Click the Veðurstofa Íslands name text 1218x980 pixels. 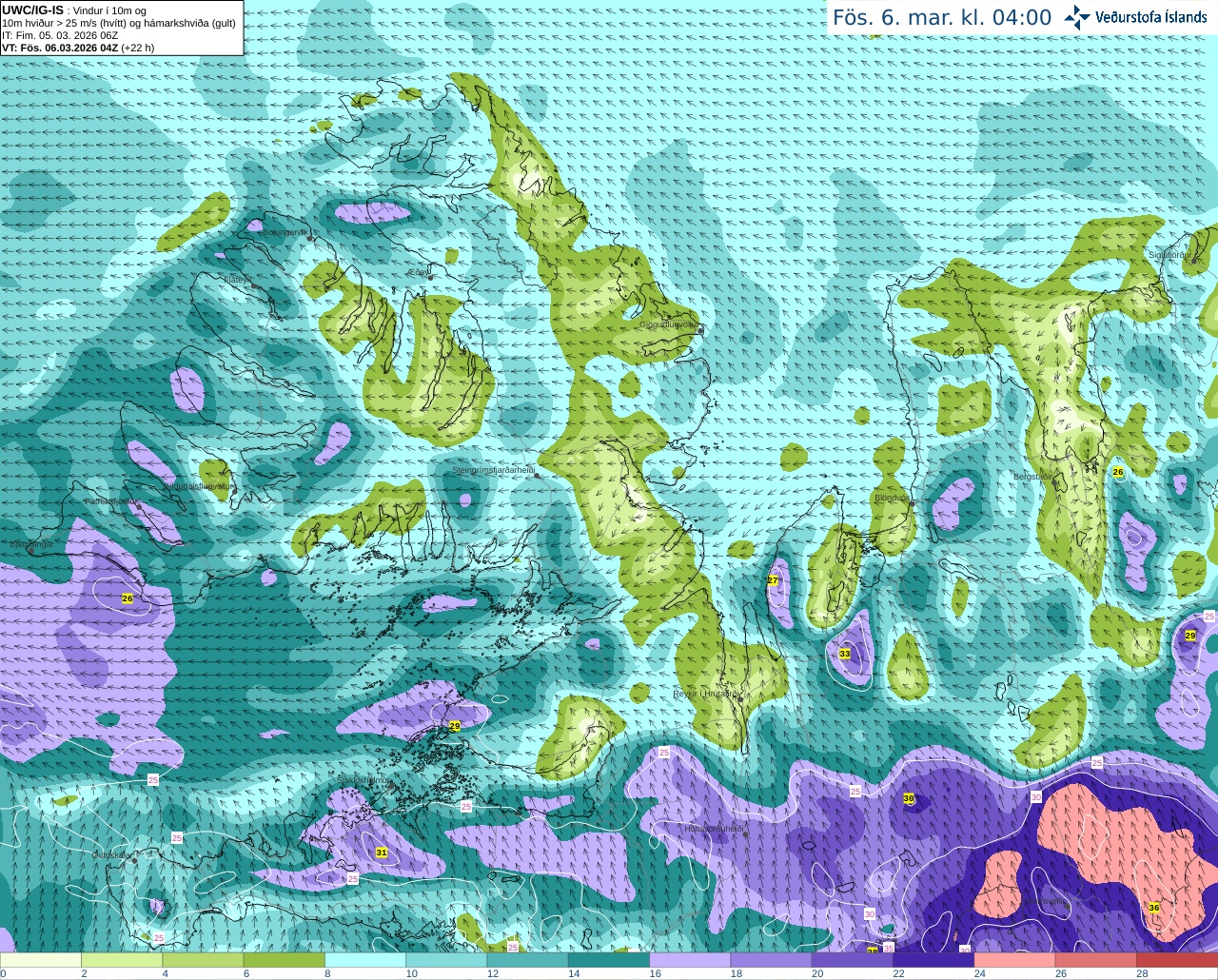point(1151,17)
